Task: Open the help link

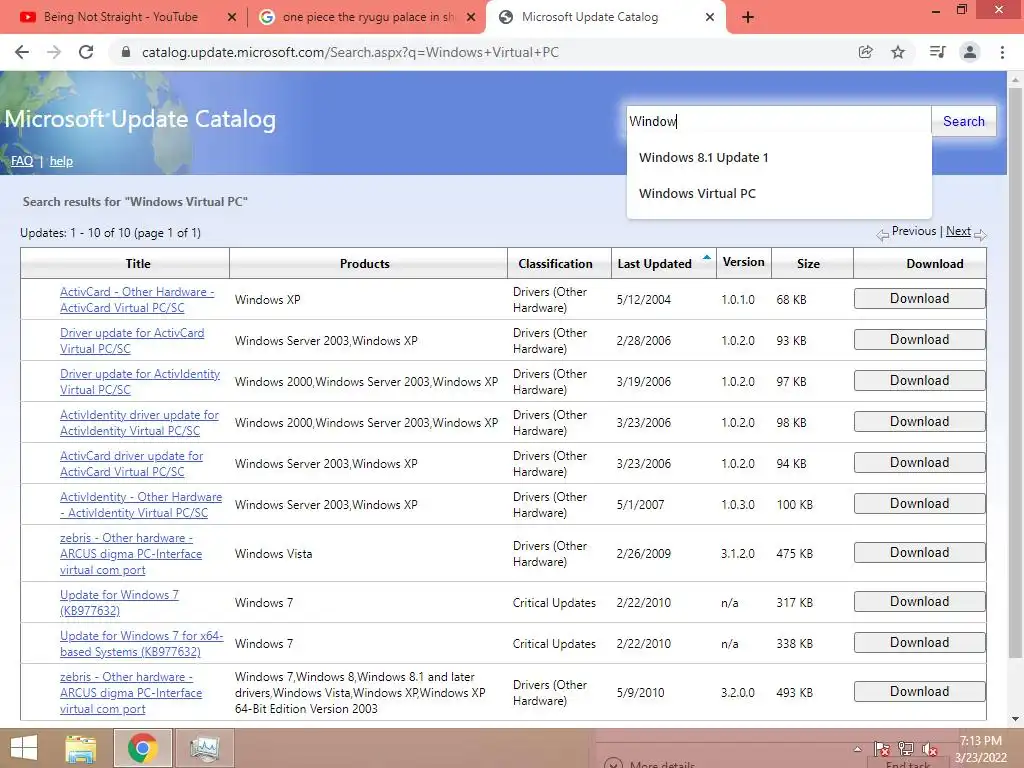Action: coord(61,161)
